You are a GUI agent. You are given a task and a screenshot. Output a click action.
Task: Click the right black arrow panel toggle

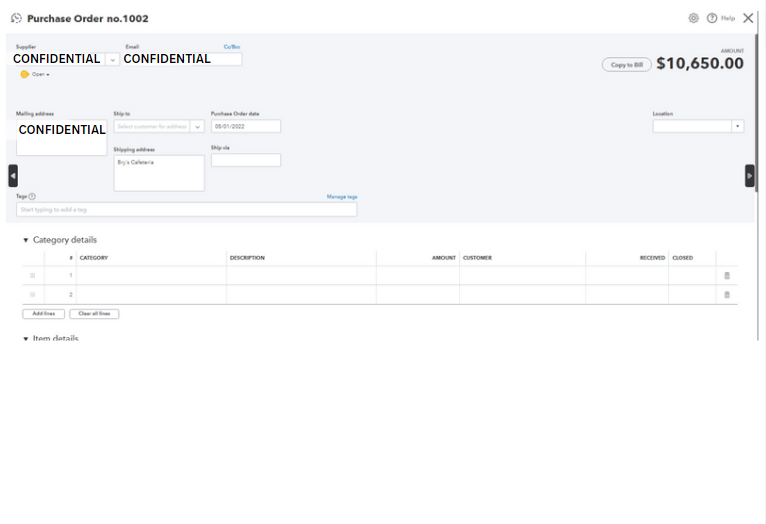[x=749, y=176]
